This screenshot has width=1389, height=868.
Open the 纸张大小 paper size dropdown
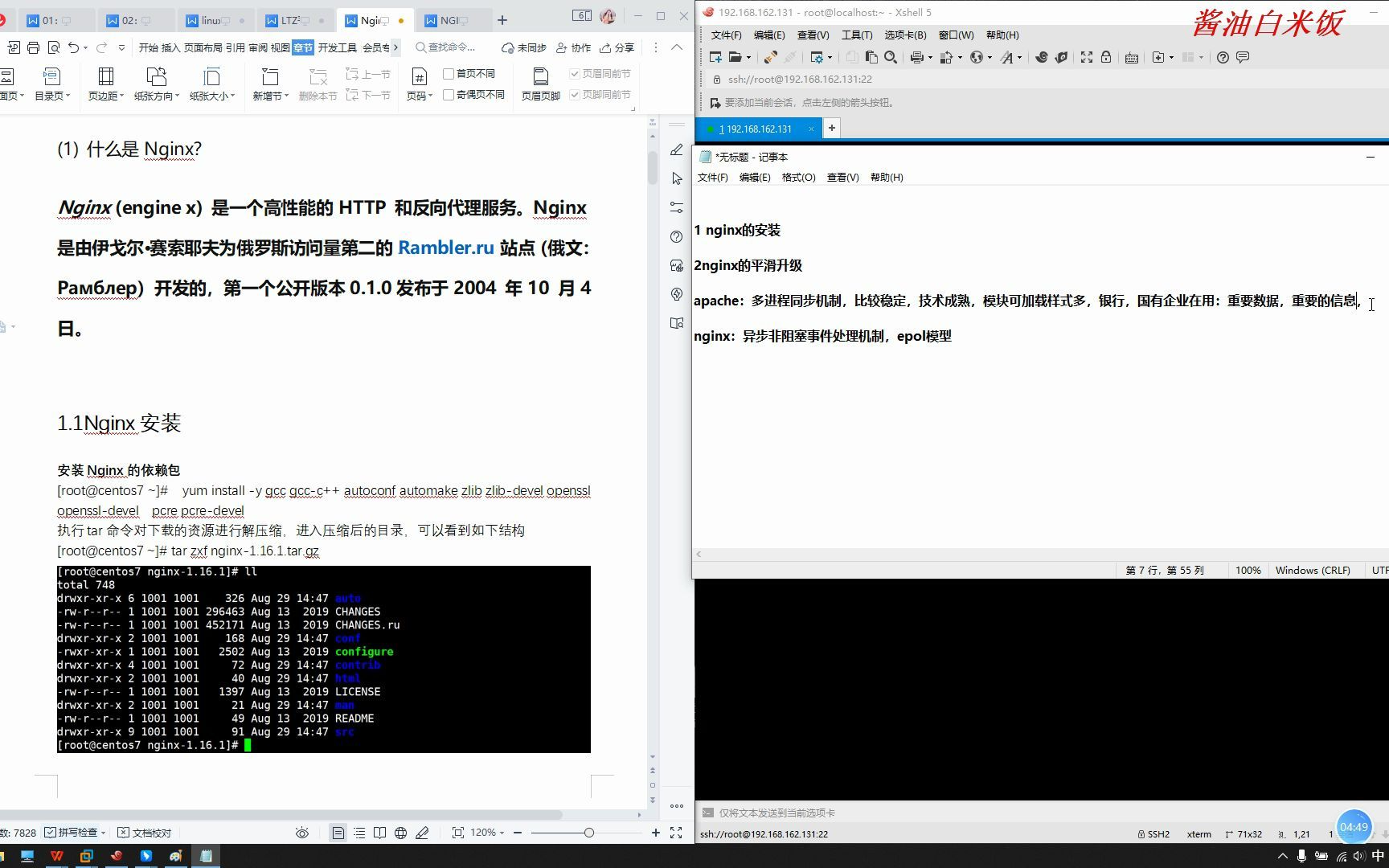tap(212, 84)
